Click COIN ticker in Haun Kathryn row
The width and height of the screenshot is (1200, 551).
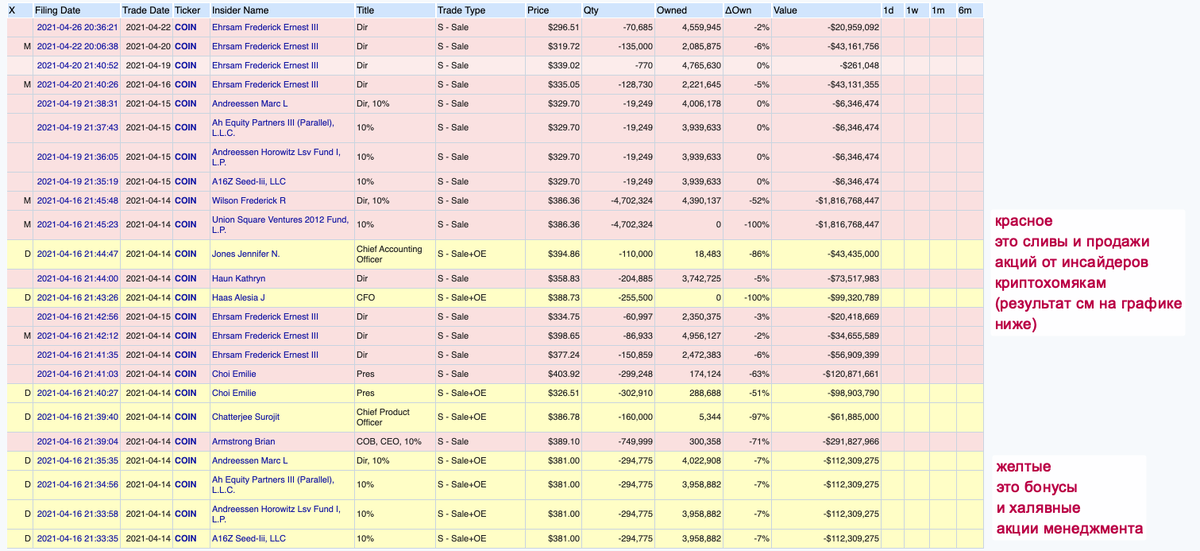click(185, 278)
